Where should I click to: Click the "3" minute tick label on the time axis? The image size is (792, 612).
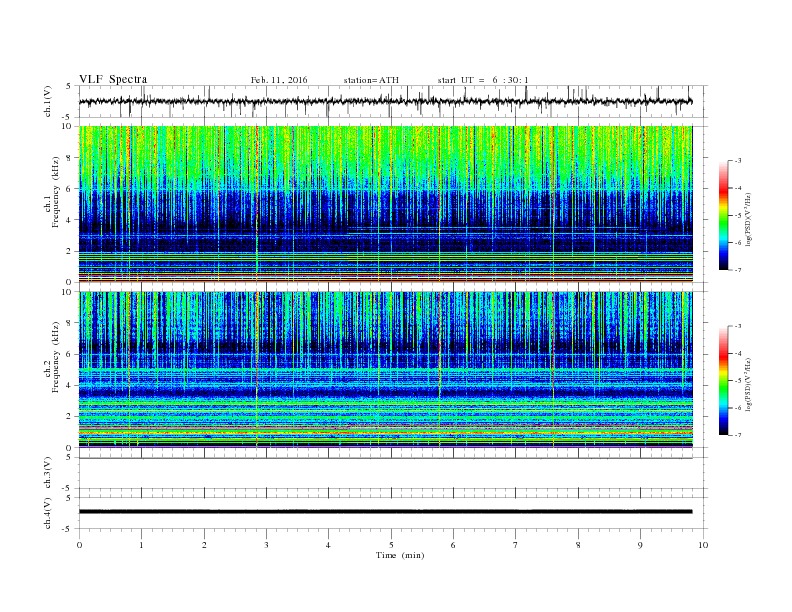tap(266, 545)
